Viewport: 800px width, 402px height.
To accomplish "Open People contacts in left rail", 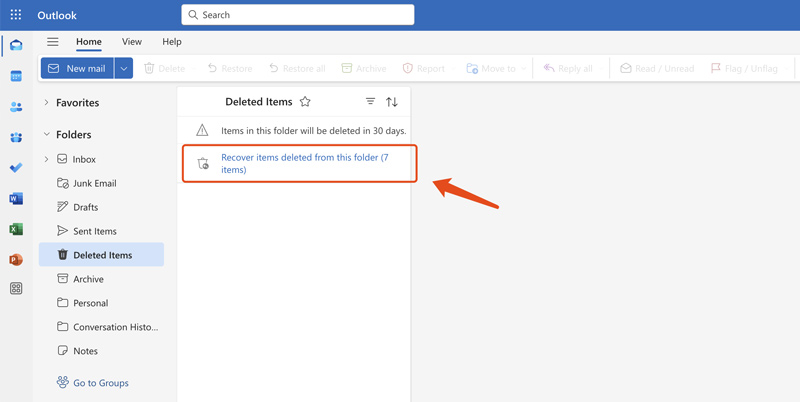I will 16,107.
